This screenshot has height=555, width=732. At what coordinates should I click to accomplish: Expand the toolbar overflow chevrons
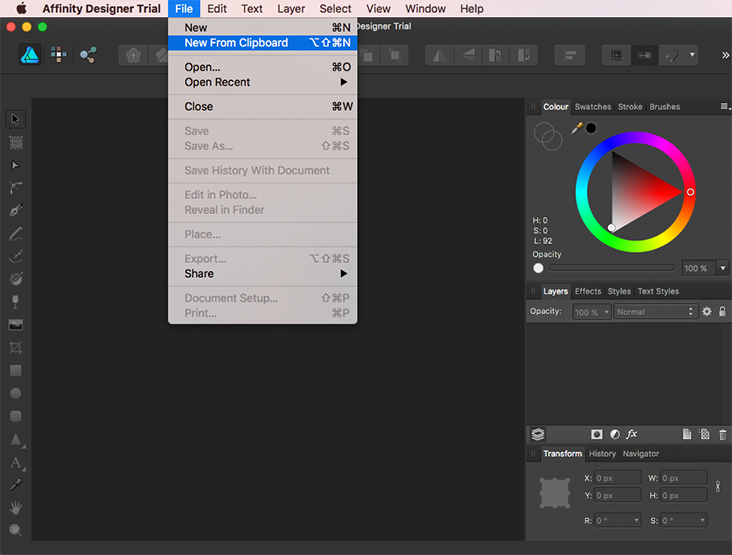[725, 56]
